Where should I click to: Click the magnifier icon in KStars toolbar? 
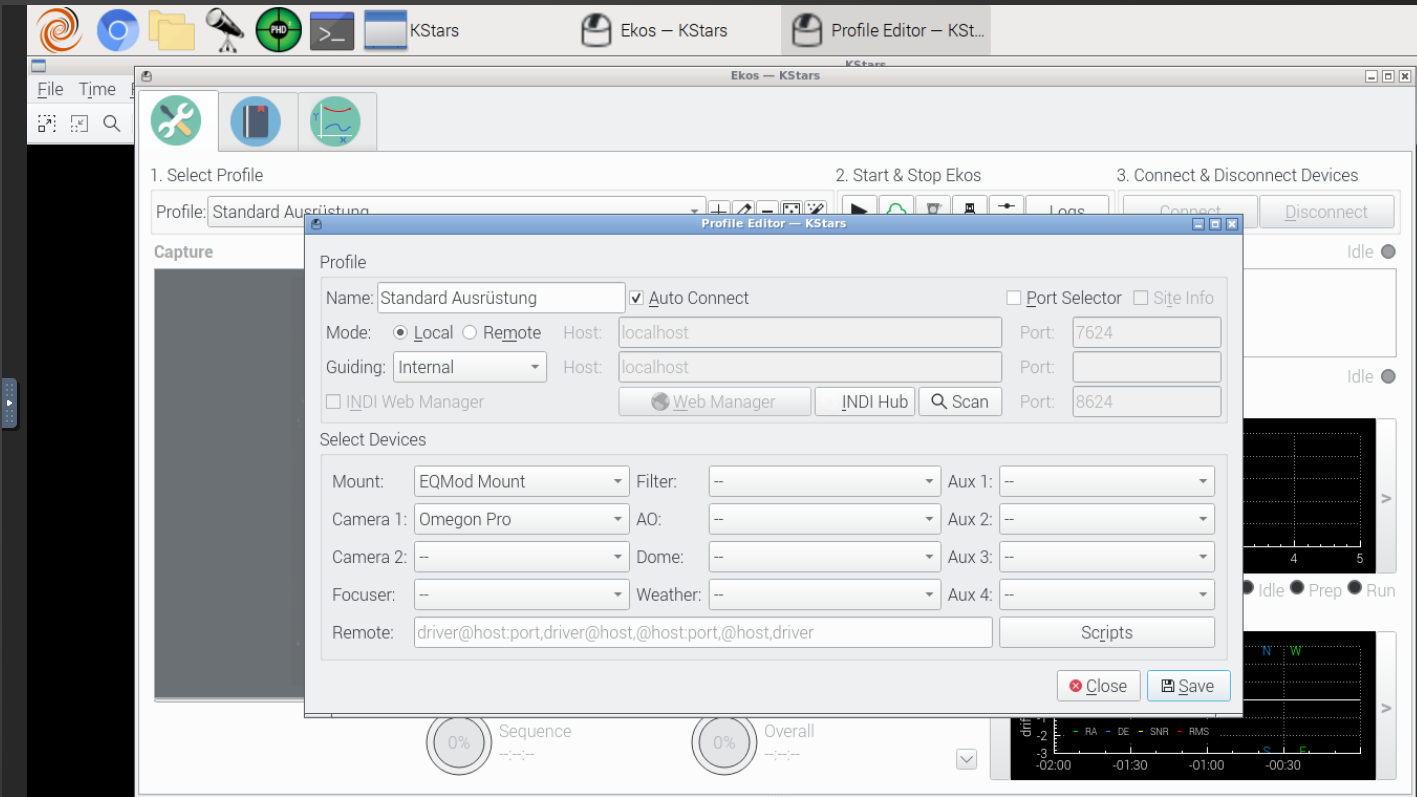coord(112,123)
